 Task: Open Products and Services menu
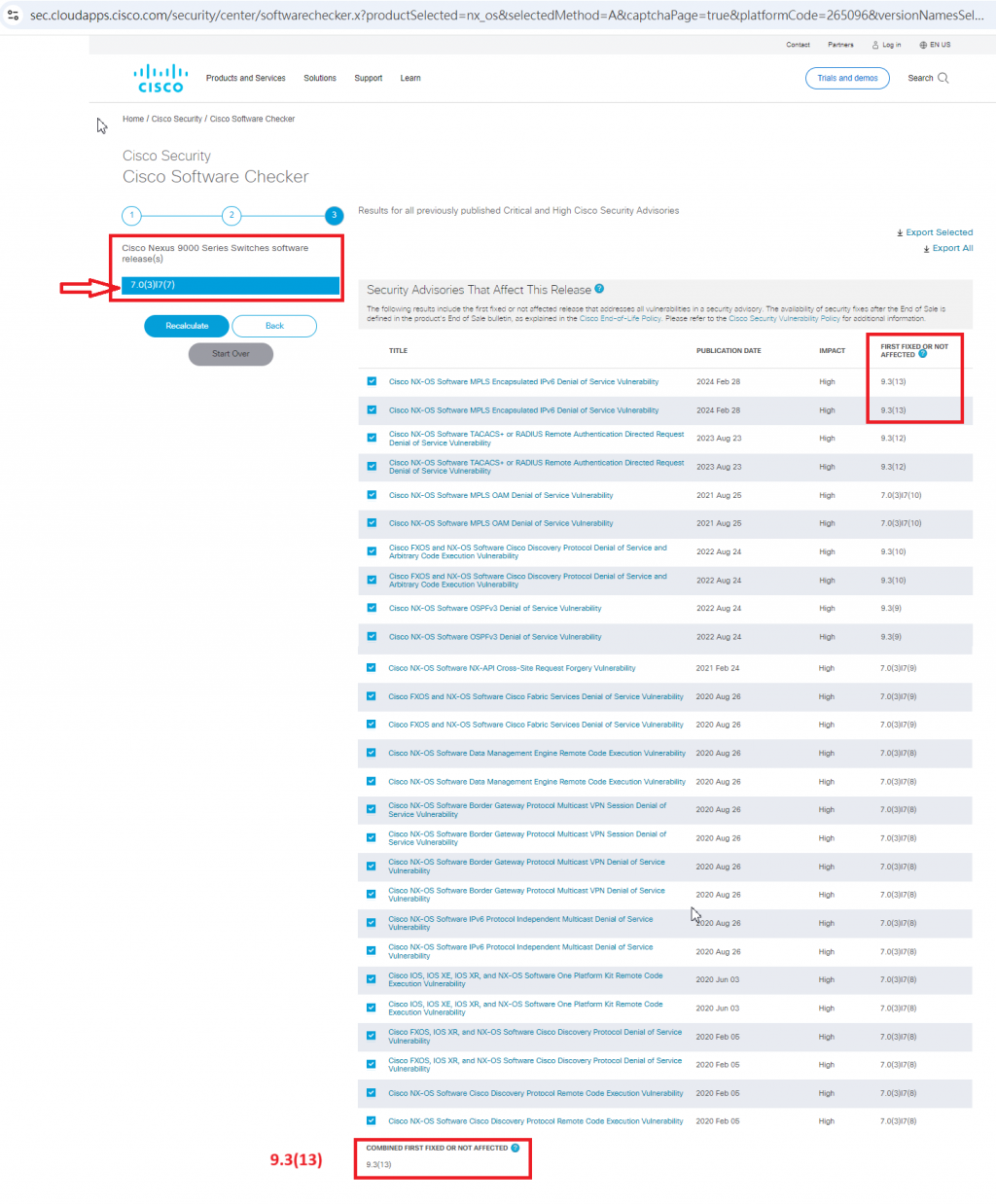click(x=246, y=78)
